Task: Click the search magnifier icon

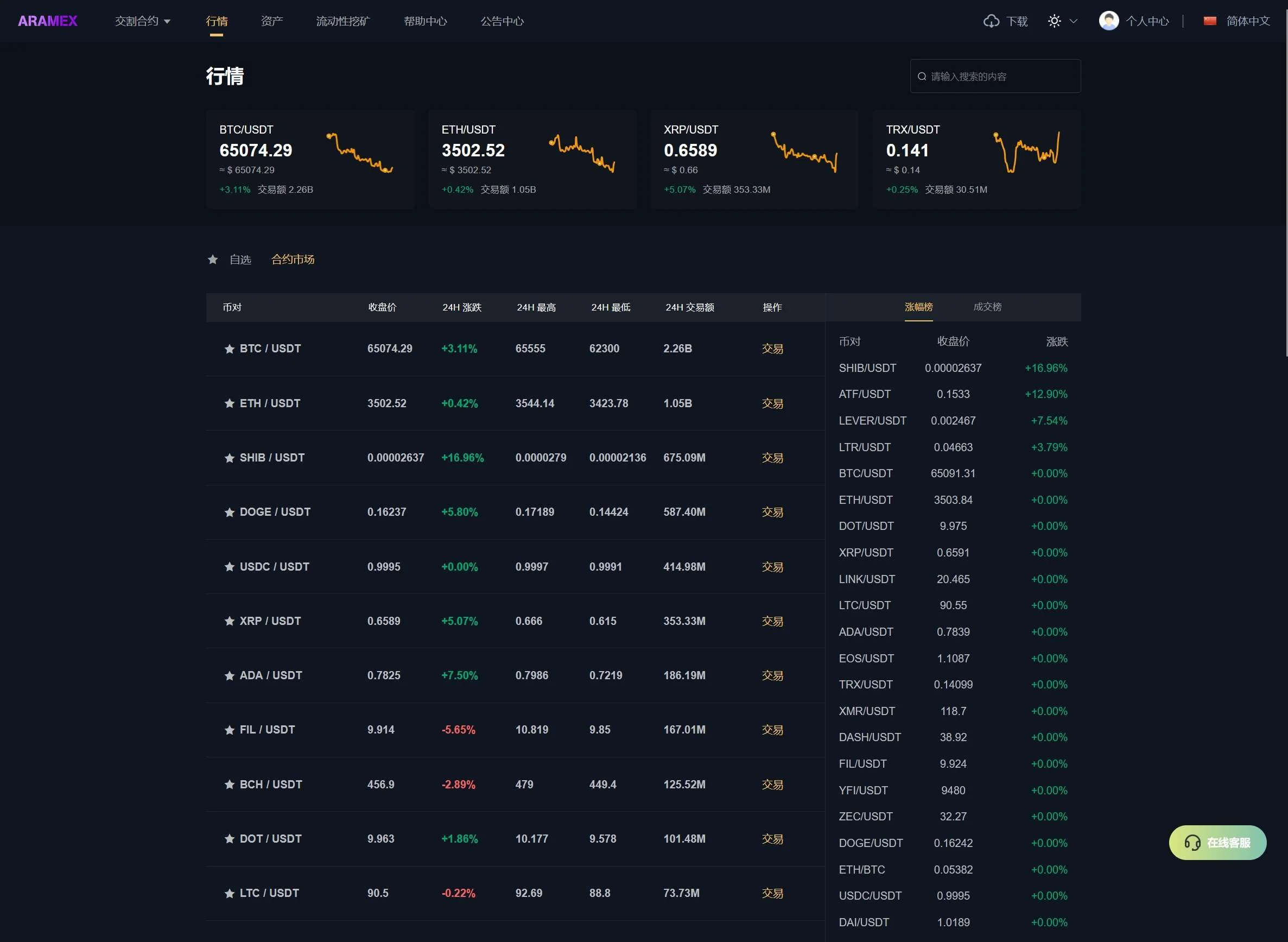Action: 922,77
